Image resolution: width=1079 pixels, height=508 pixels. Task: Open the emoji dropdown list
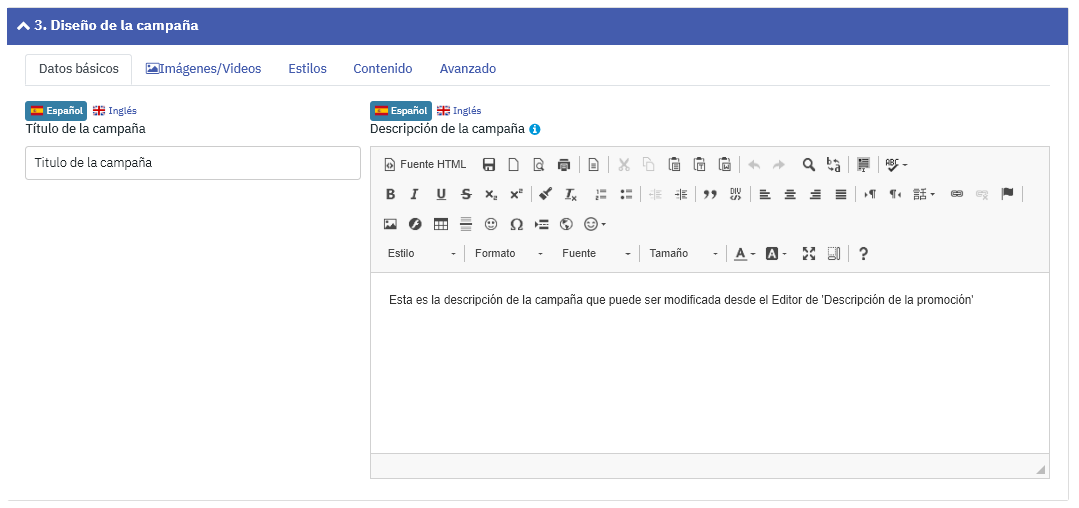[x=595, y=224]
